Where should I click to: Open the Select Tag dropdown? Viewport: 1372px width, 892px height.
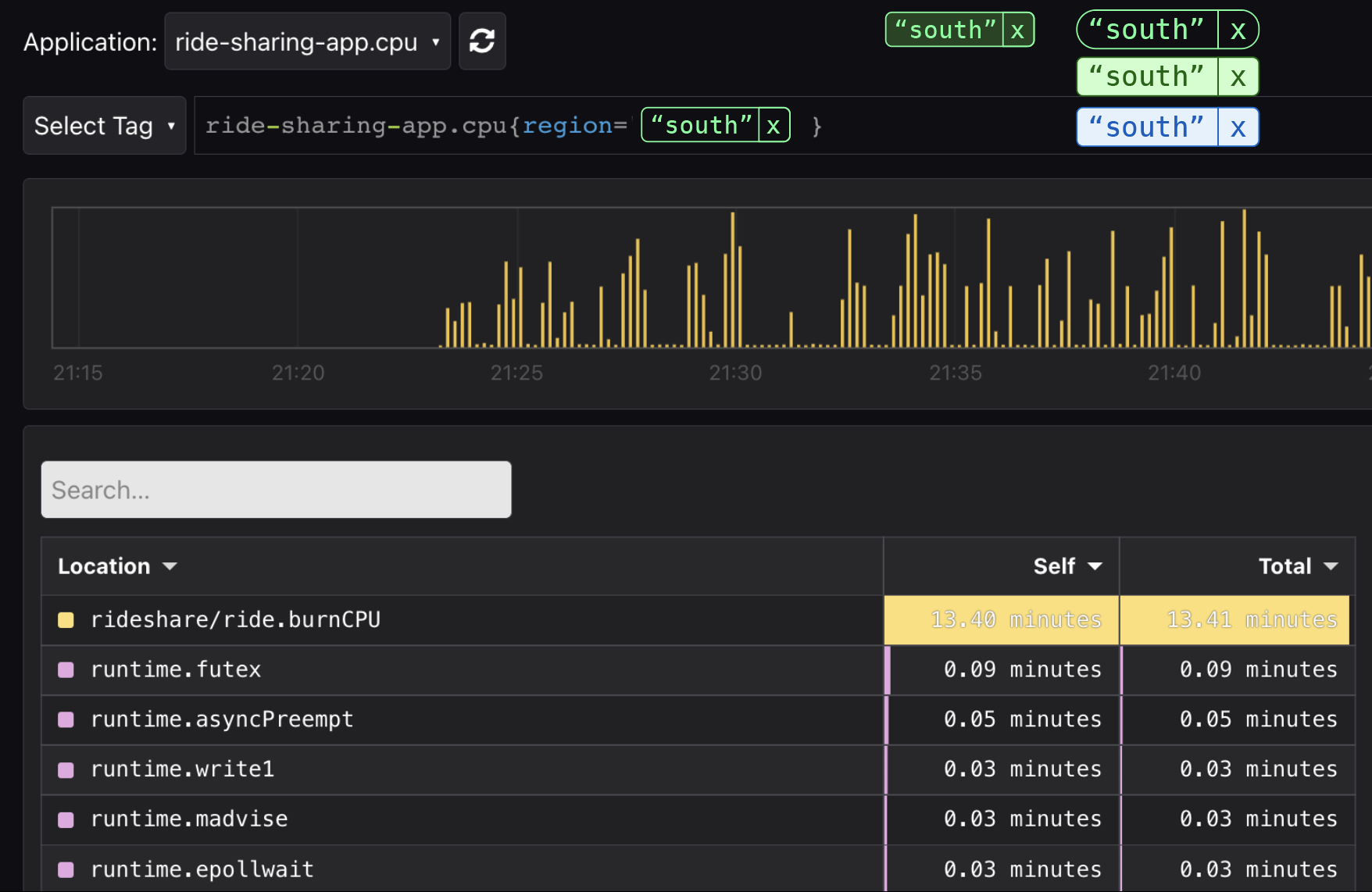tap(104, 125)
